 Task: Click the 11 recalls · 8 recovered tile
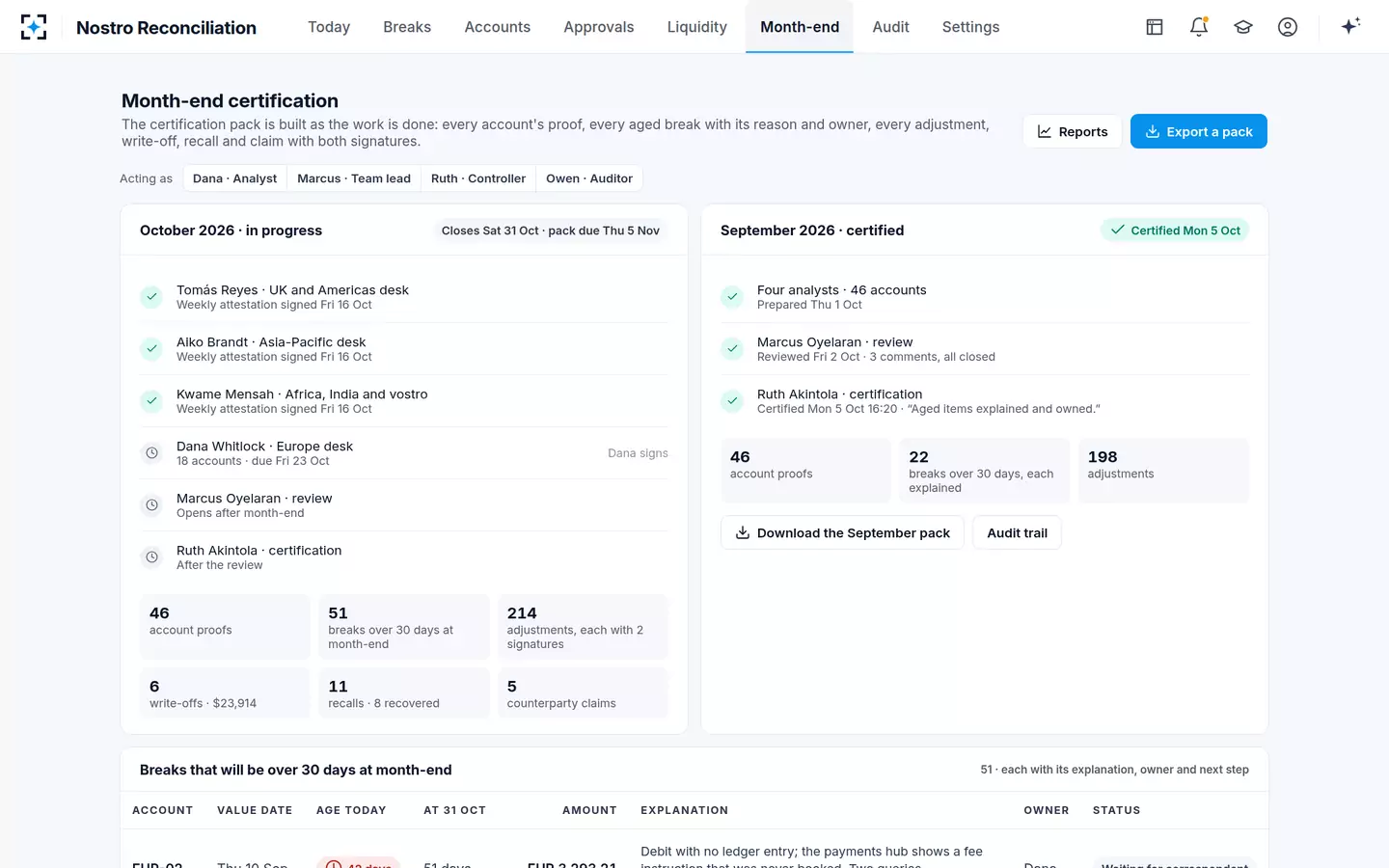[x=404, y=692]
